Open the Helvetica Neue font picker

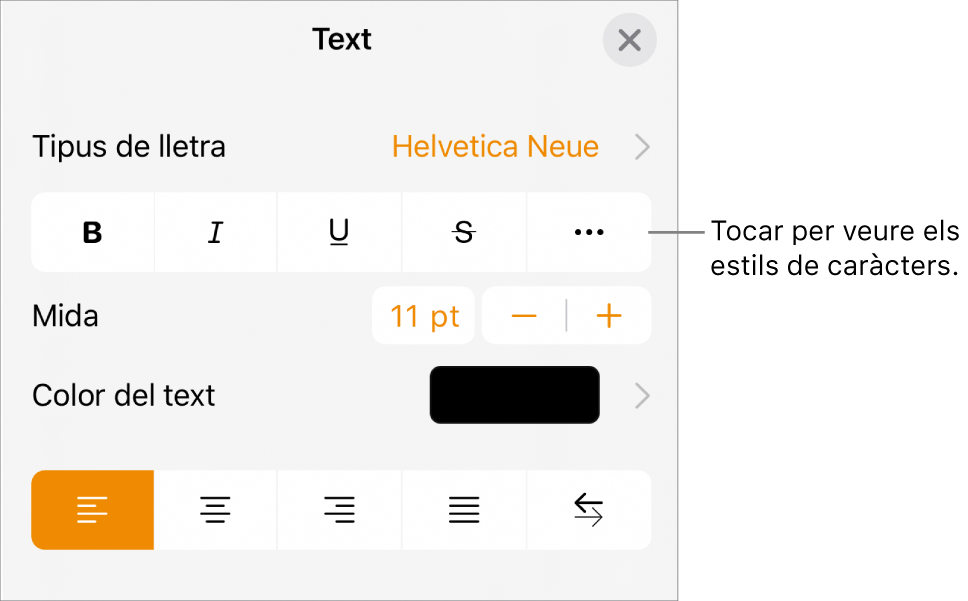495,146
